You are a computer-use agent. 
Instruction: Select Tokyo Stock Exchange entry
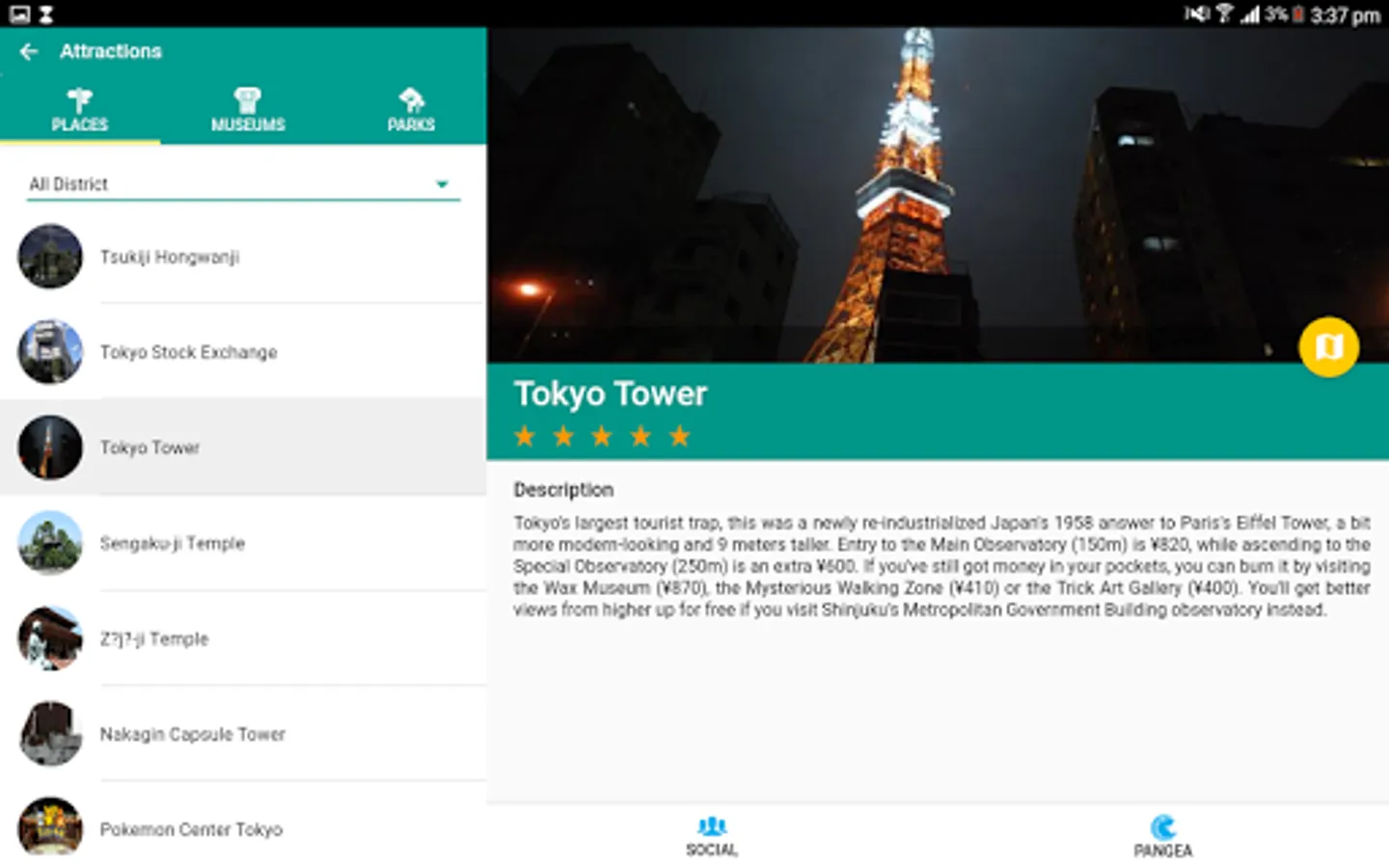point(189,353)
